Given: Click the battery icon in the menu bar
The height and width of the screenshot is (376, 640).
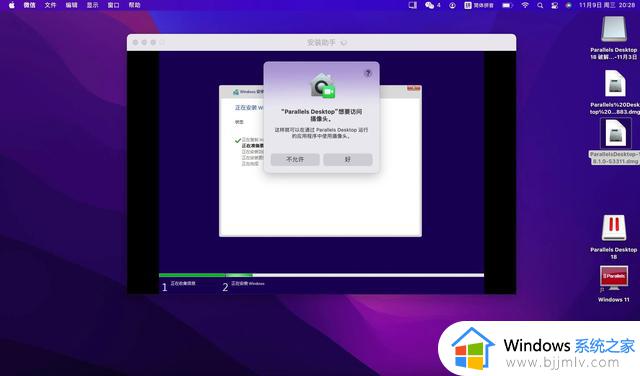Looking at the screenshot, I should (507, 5).
